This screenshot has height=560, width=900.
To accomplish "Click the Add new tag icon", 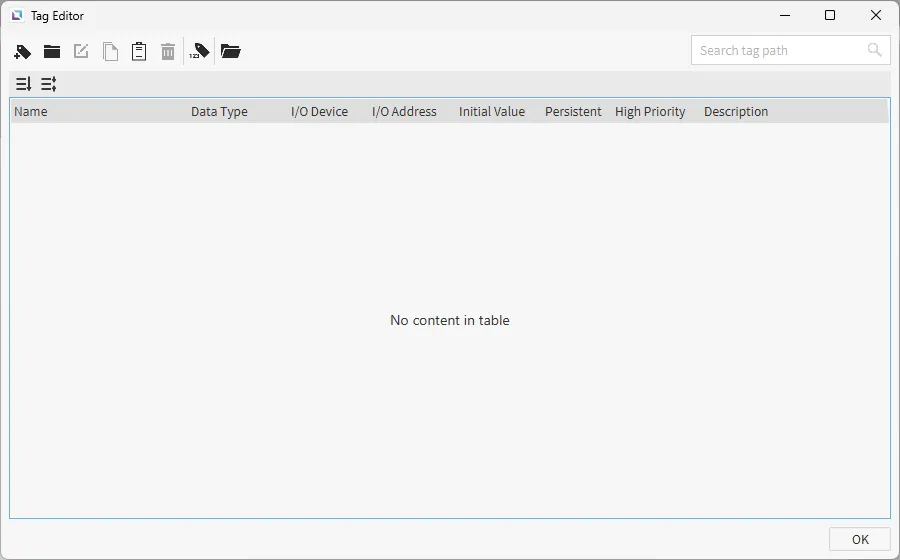I will (x=23, y=51).
